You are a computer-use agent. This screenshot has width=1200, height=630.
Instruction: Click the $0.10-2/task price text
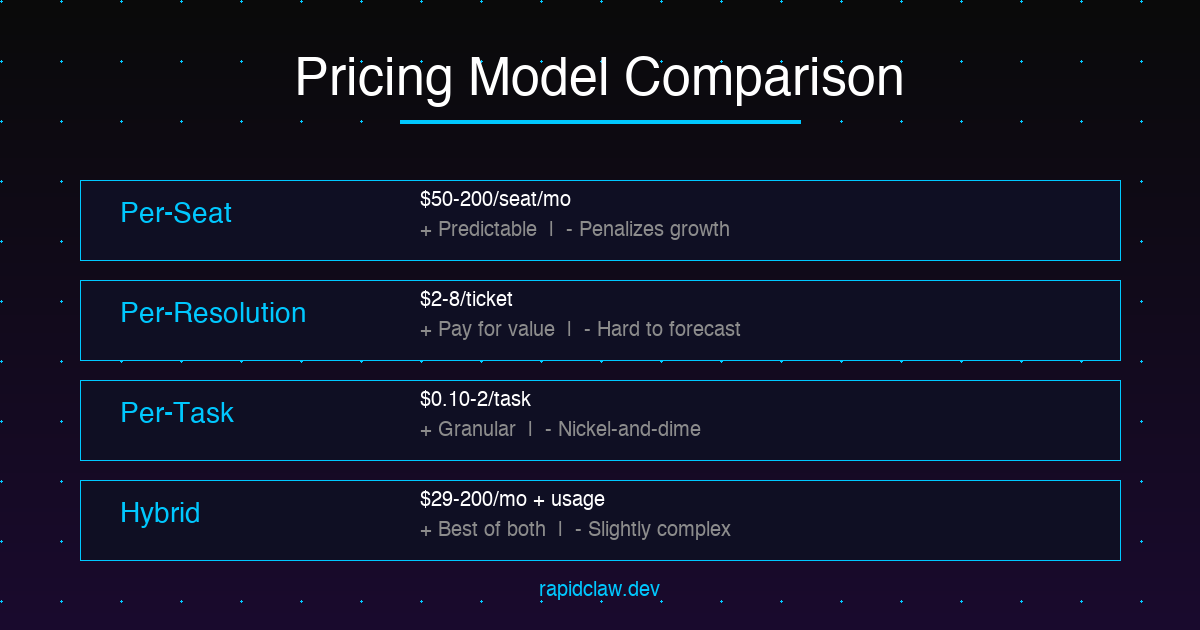[x=475, y=399]
